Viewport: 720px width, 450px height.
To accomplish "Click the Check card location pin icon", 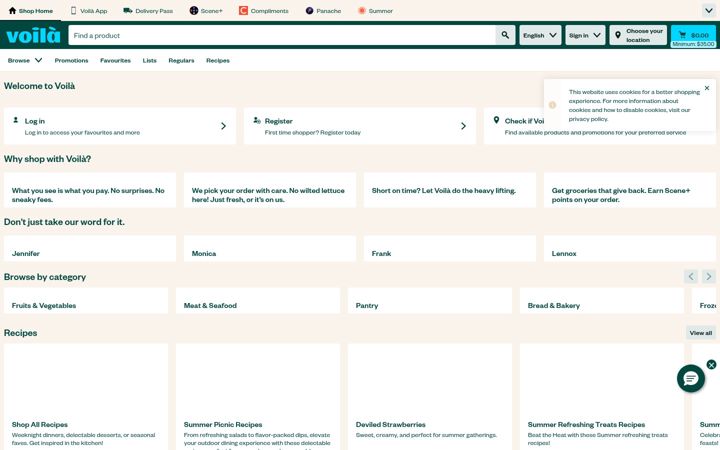I will tap(496, 120).
